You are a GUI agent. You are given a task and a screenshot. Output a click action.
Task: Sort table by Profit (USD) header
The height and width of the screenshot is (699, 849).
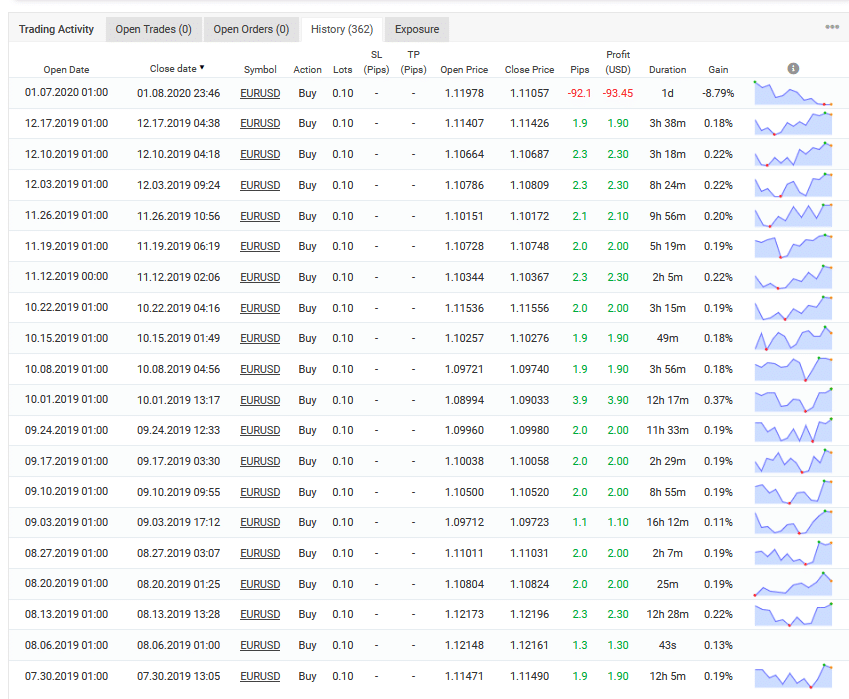618,62
